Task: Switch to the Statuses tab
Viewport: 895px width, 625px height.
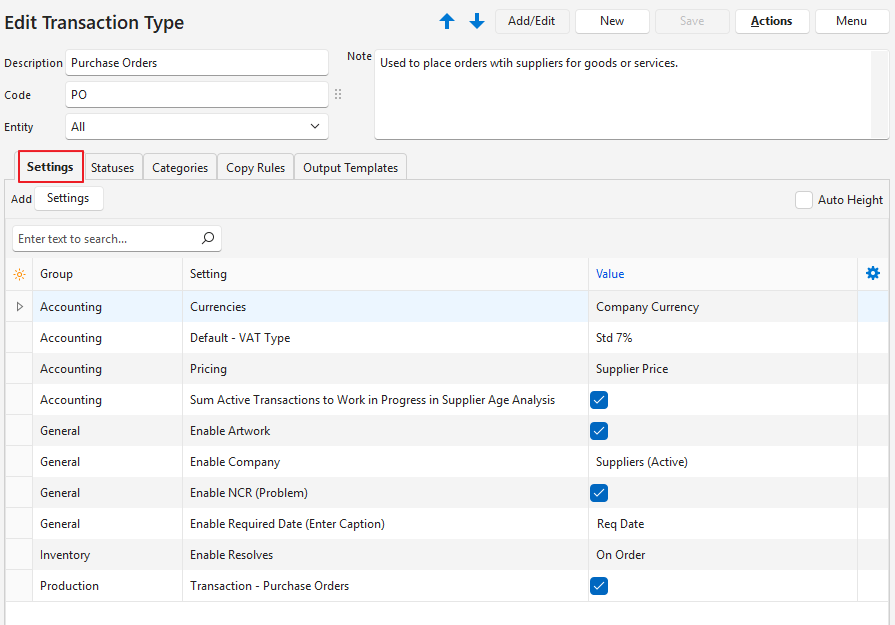Action: click(x=112, y=168)
